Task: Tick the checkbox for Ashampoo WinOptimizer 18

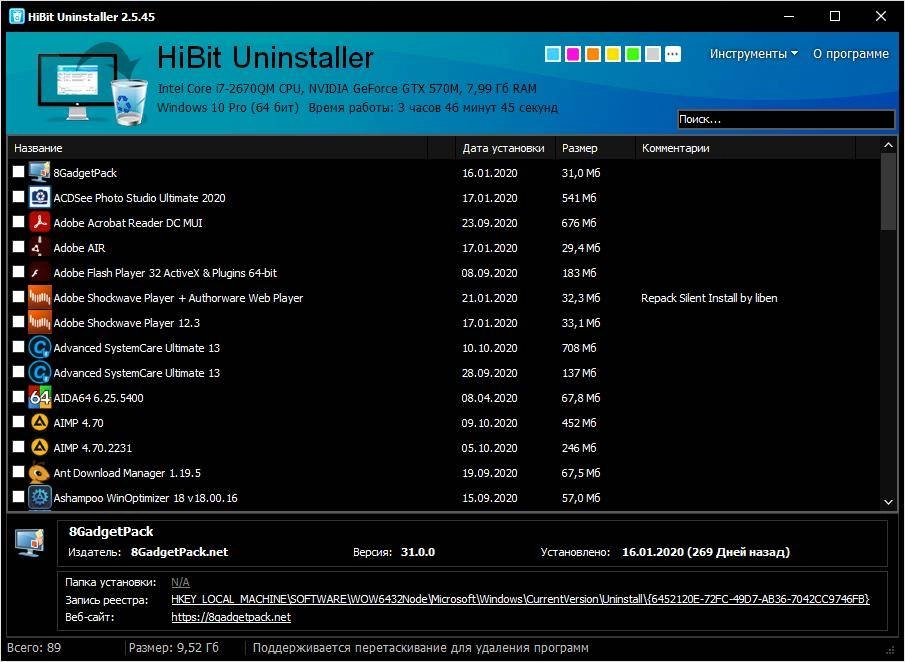Action: coord(18,496)
